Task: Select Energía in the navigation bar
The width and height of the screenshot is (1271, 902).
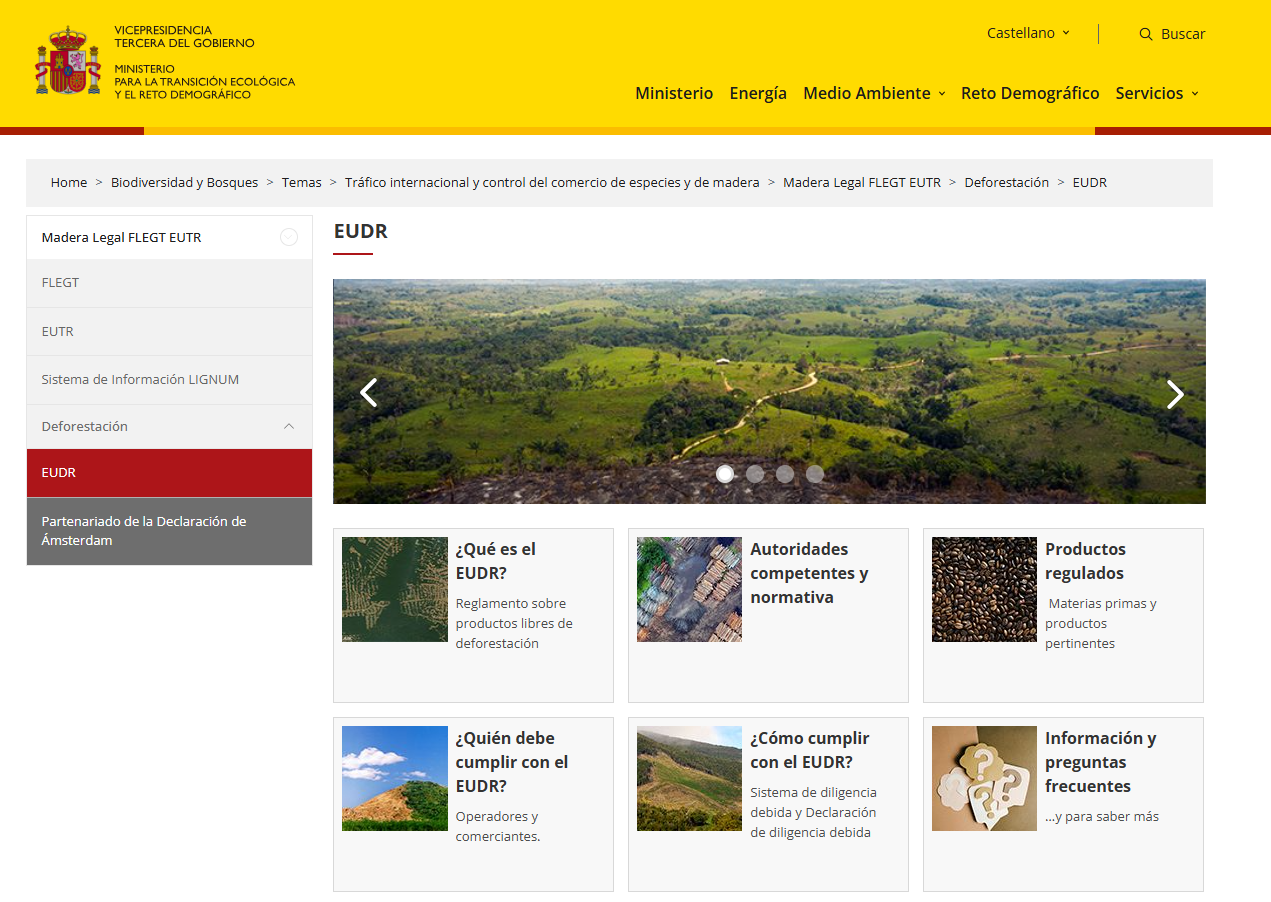Action: (758, 93)
